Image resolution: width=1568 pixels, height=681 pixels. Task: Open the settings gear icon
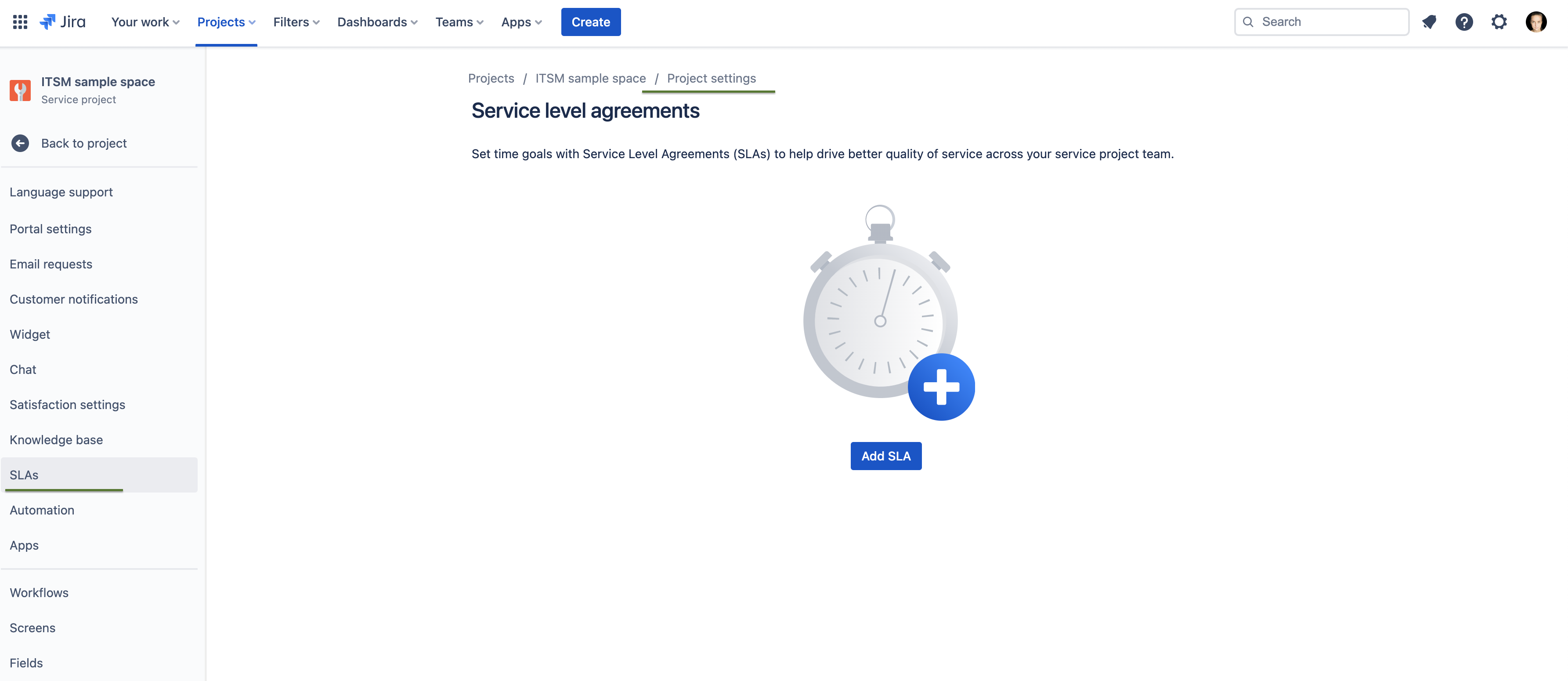tap(1499, 22)
